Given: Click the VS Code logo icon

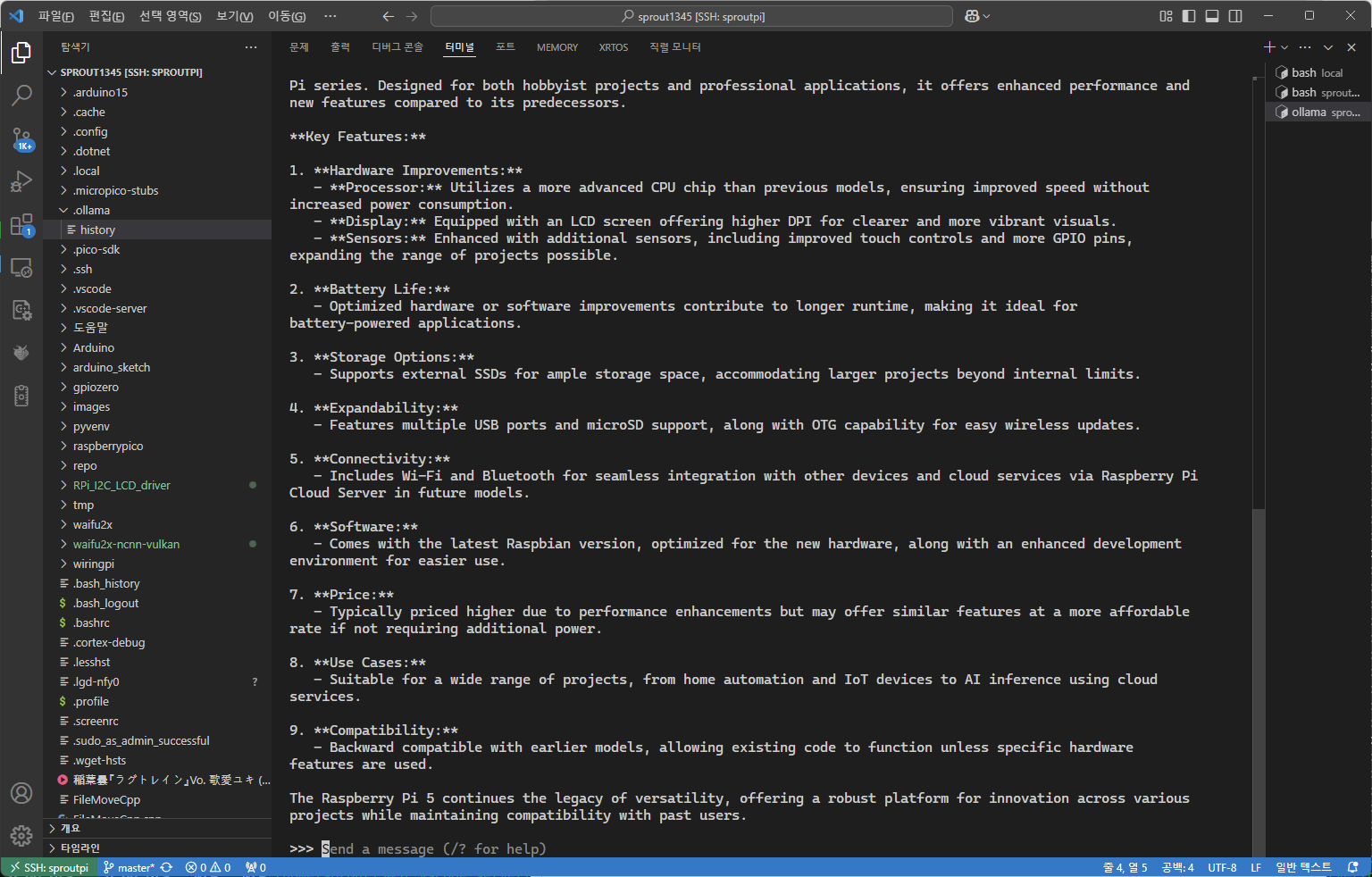Looking at the screenshot, I should (16, 16).
